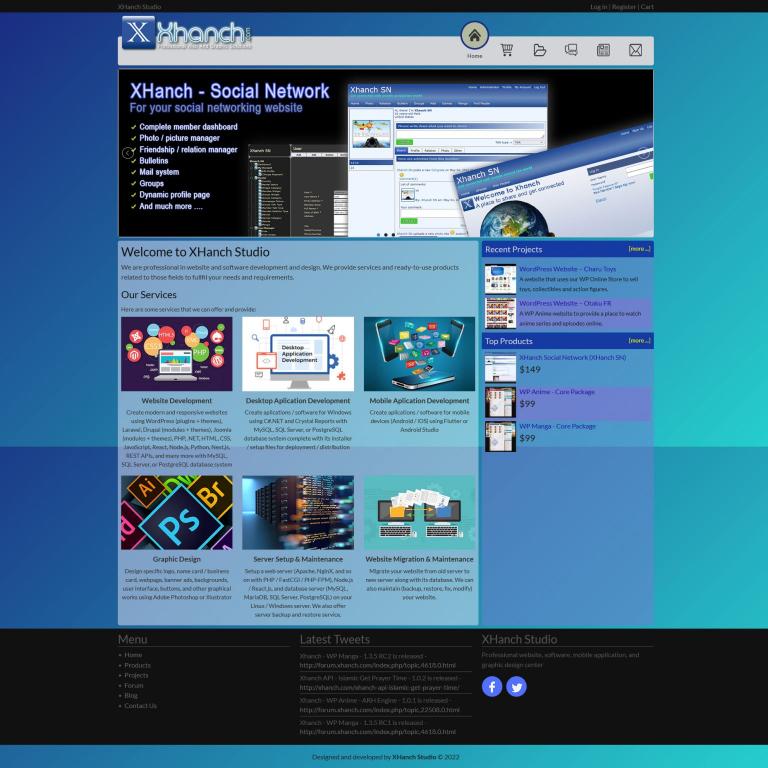Open the folder projects icon
The height and width of the screenshot is (768, 768).
point(539,50)
